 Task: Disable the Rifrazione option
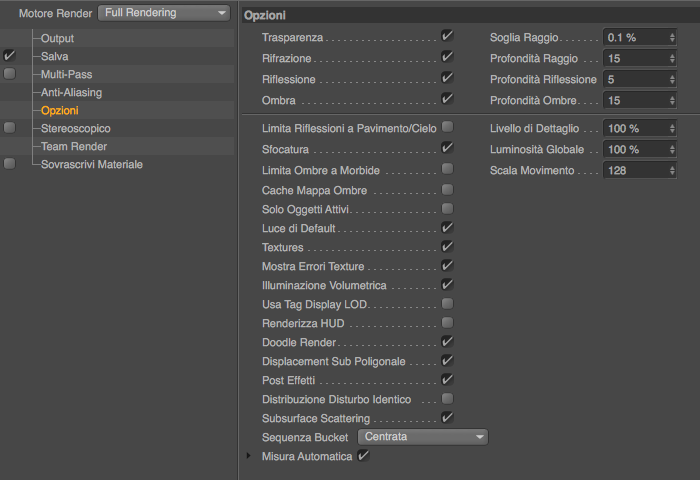pyautogui.click(x=447, y=57)
